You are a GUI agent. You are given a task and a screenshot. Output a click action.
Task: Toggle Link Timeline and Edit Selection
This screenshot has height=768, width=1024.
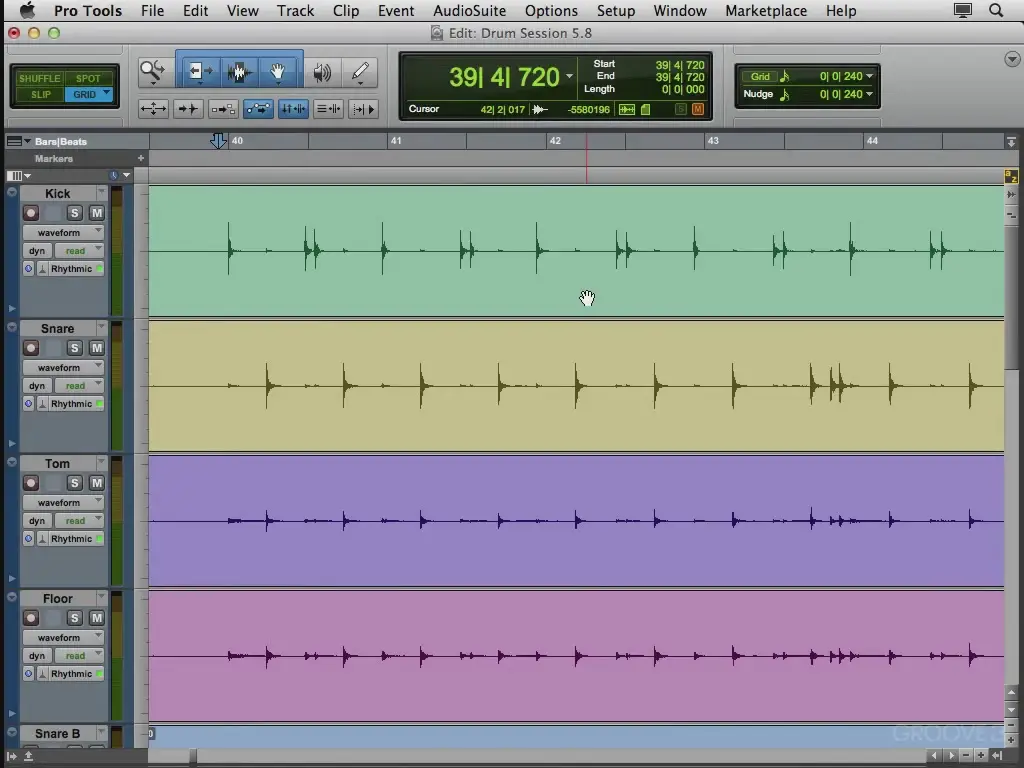click(293, 109)
